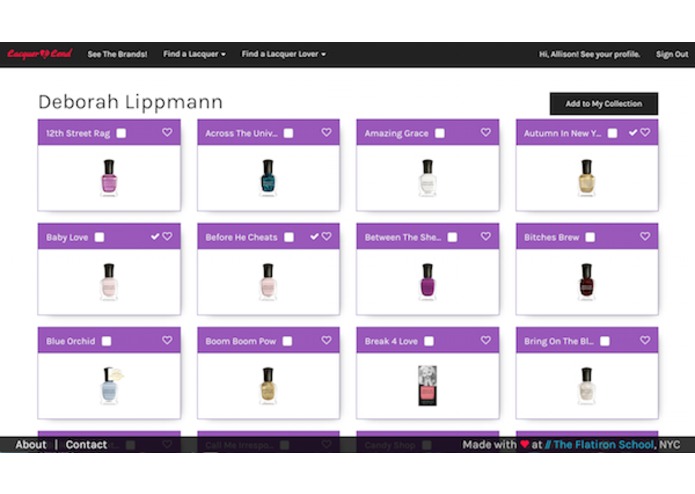The image size is (695, 494).
Task: Click Add to My Collection button
Action: pos(604,104)
